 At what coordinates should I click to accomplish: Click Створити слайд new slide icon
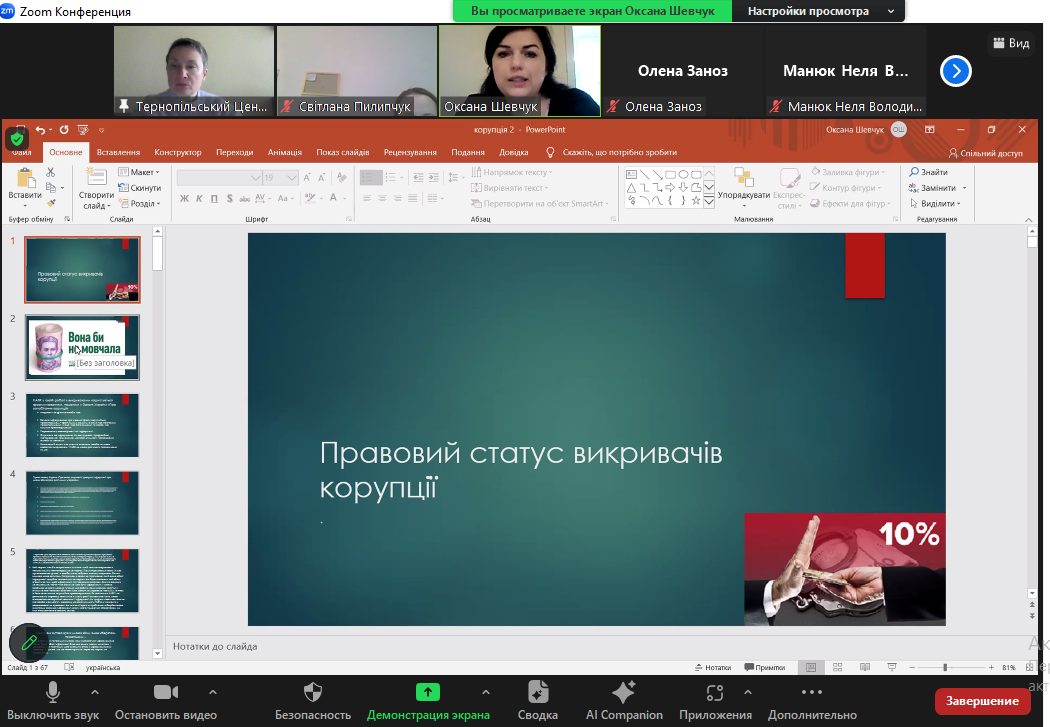(x=96, y=177)
